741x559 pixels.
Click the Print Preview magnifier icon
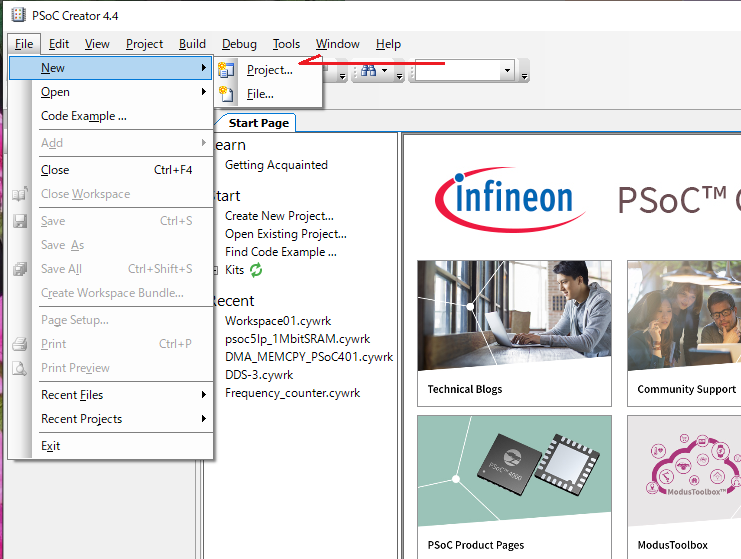tap(19, 368)
